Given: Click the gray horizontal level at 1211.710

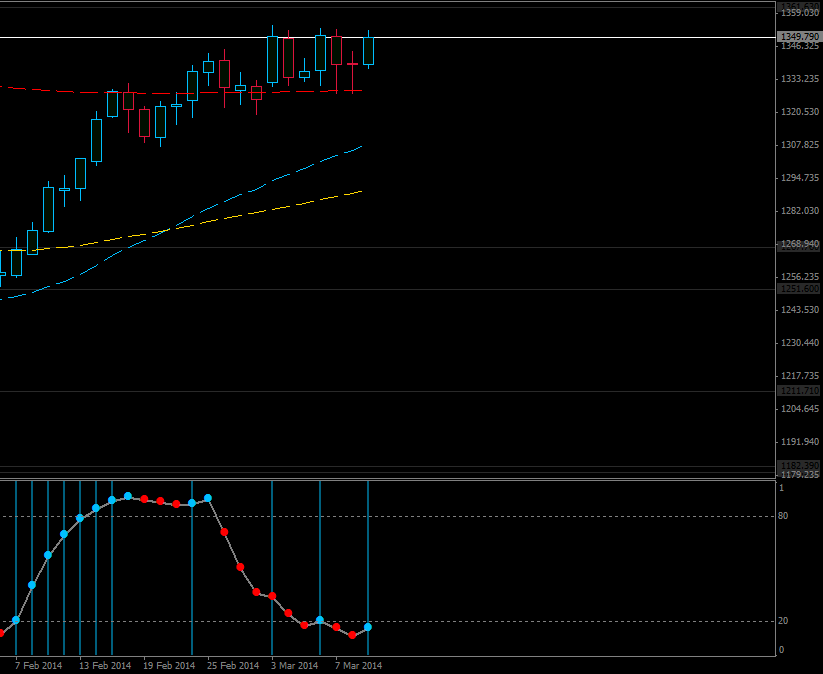Looking at the screenshot, I should click(x=388, y=392).
